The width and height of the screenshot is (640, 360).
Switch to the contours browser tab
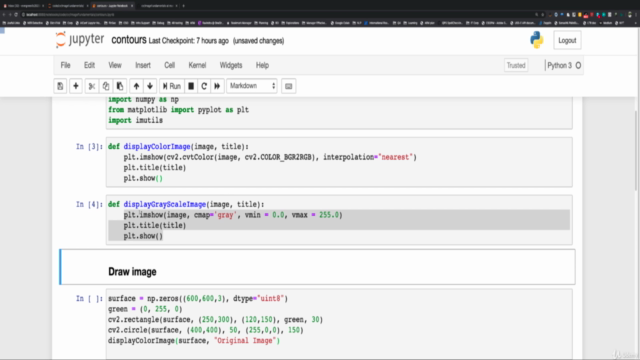(113, 6)
